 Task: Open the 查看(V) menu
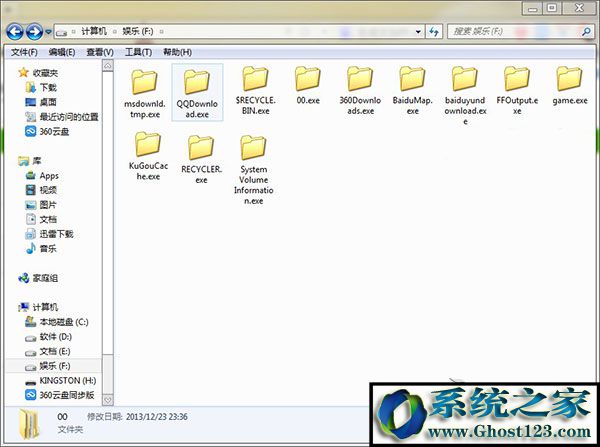[x=100, y=52]
